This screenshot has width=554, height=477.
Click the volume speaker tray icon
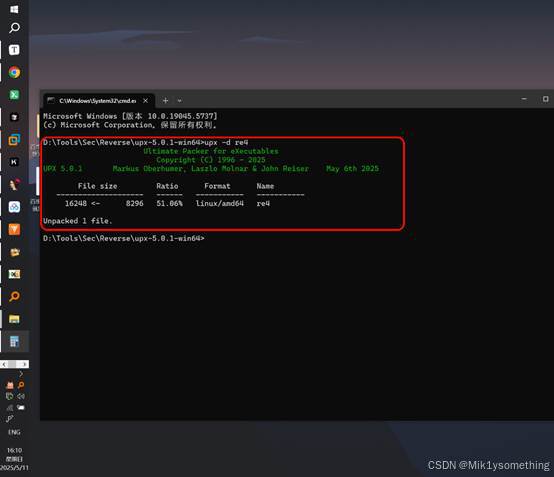pos(21,396)
